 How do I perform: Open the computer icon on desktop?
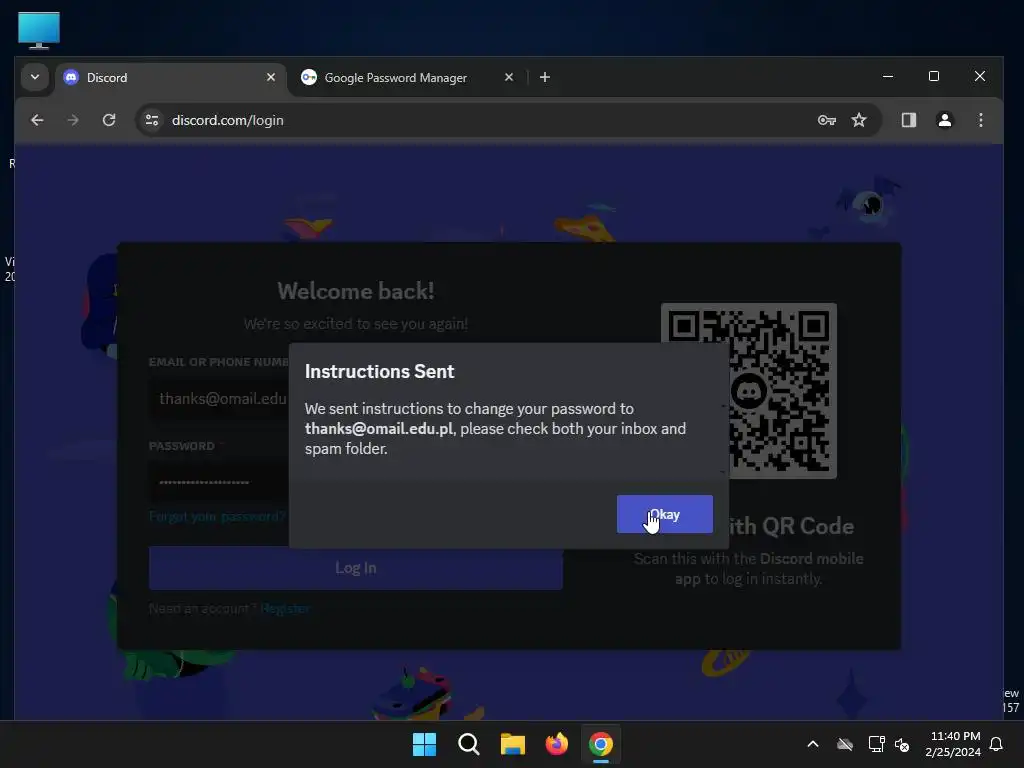point(39,30)
